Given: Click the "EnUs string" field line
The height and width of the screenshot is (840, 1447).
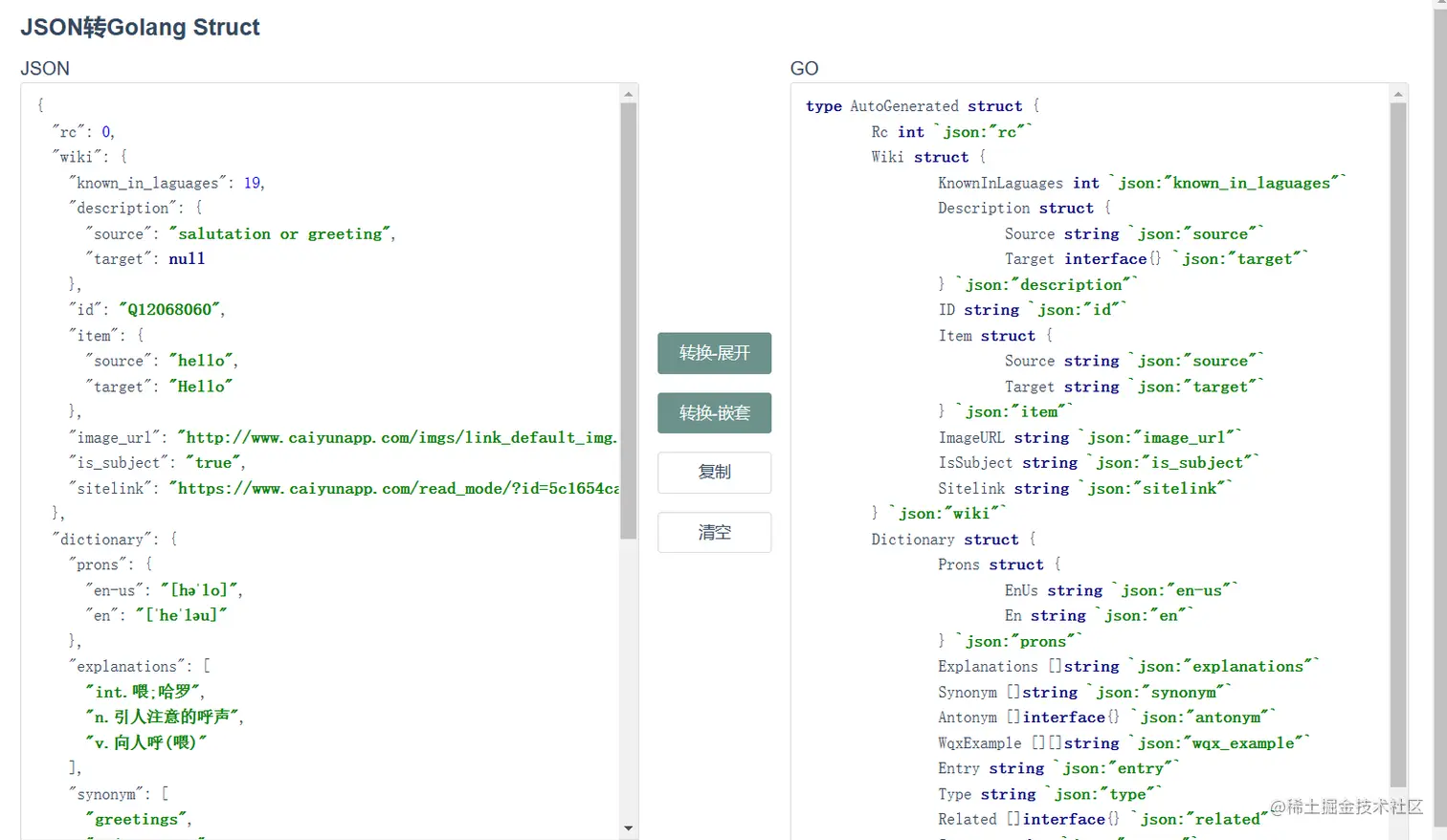Looking at the screenshot, I should pyautogui.click(x=1122, y=590).
